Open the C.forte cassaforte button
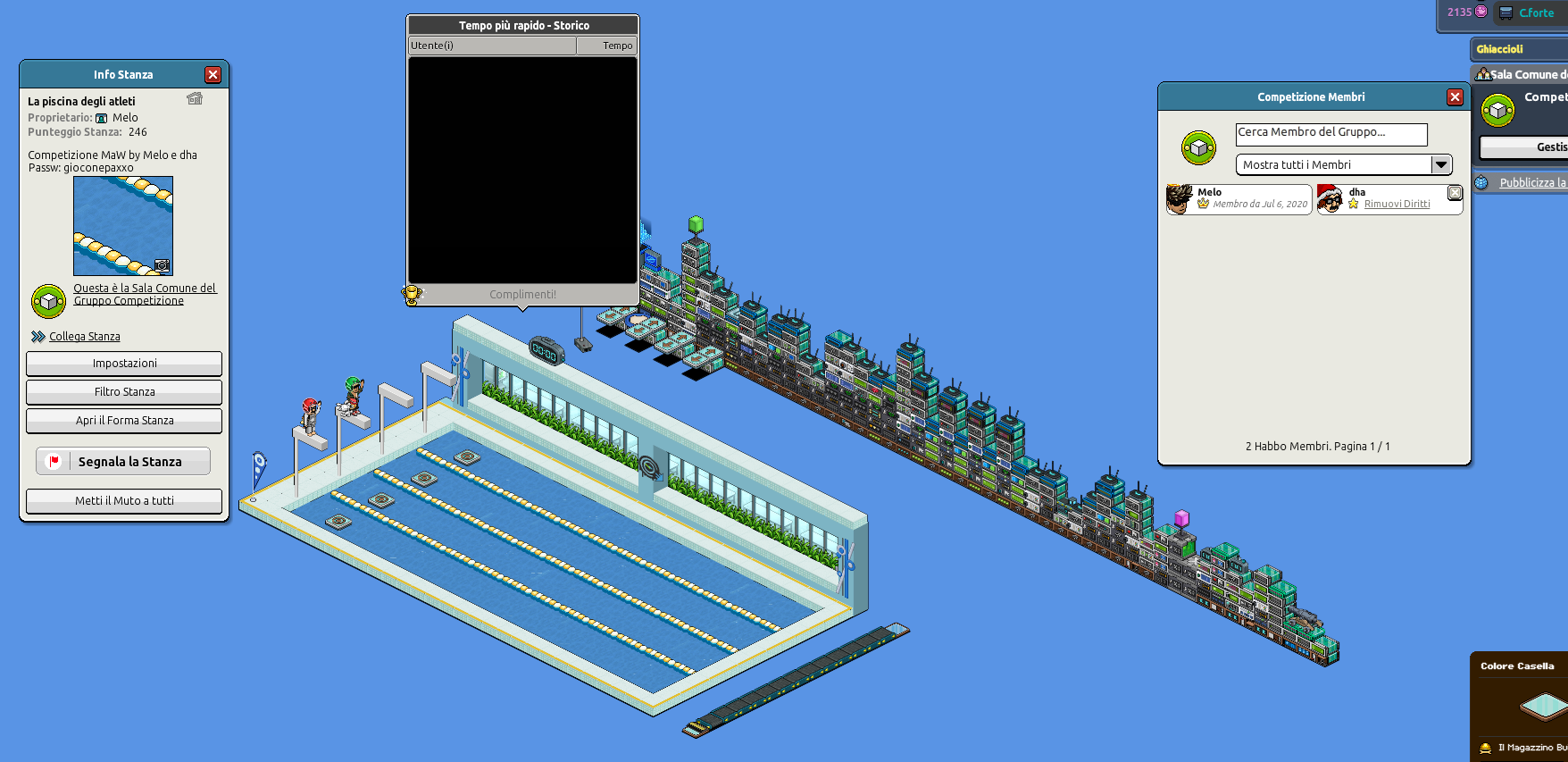The width and height of the screenshot is (1568, 762). (1529, 13)
